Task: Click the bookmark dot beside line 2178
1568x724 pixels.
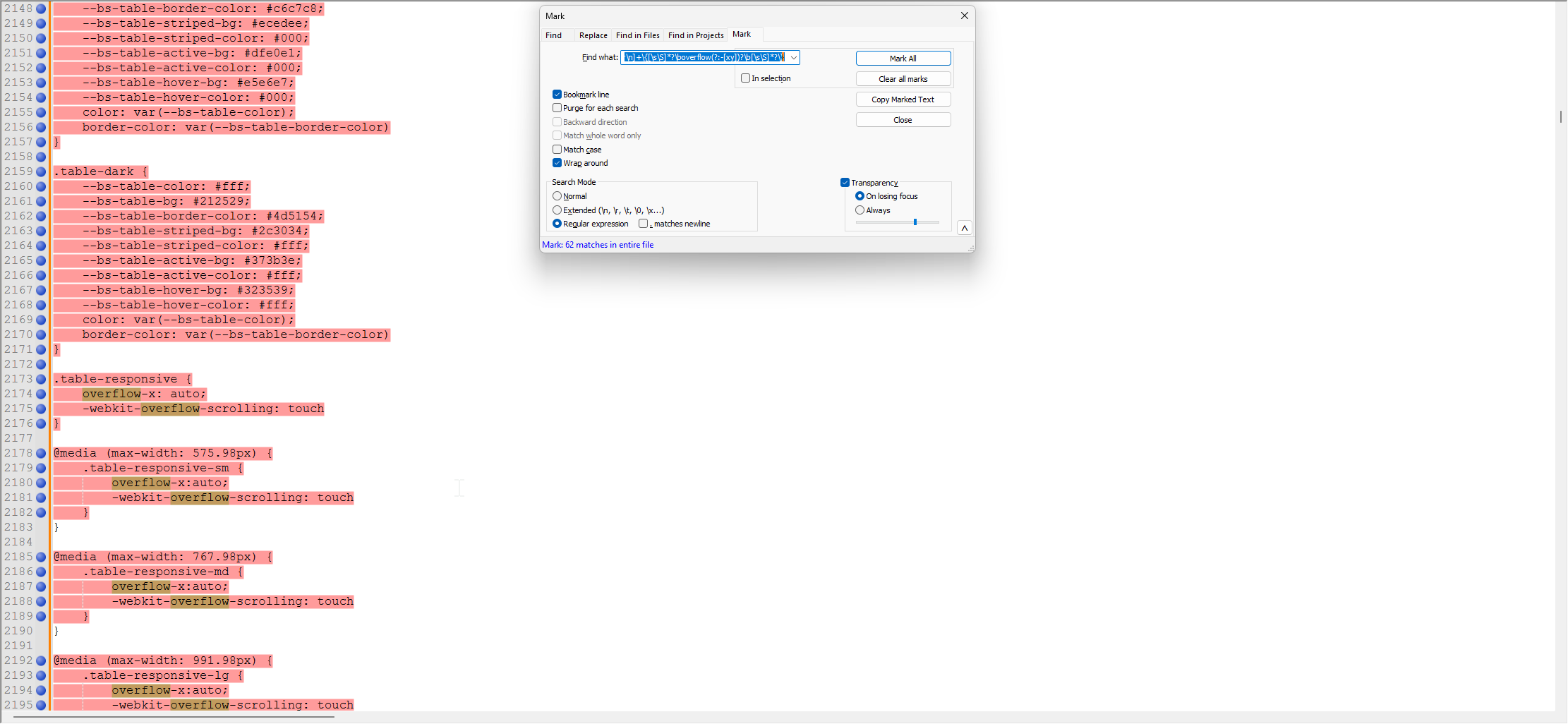Action: pos(41,453)
